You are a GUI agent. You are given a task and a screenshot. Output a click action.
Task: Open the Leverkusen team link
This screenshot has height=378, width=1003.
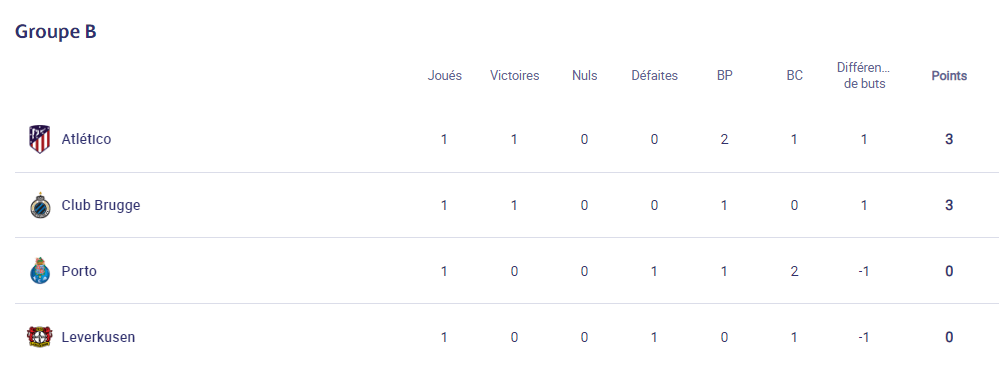(99, 337)
